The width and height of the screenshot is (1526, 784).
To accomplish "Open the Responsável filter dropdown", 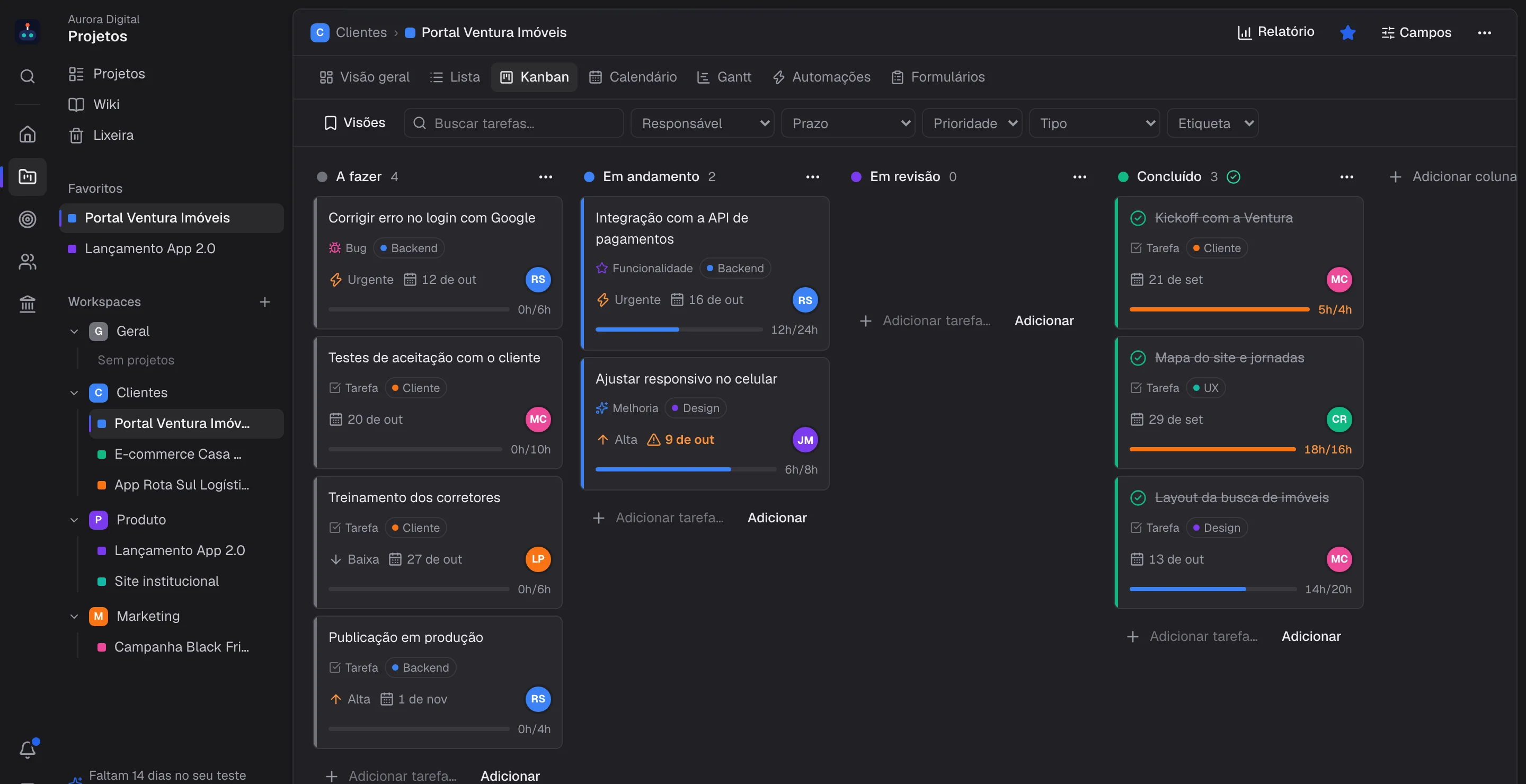I will pyautogui.click(x=702, y=123).
